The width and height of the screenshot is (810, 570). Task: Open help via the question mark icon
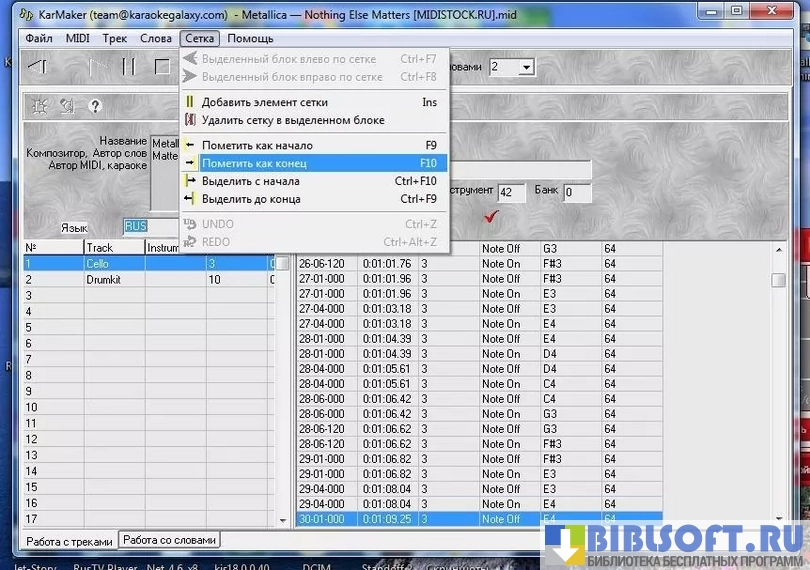point(96,105)
